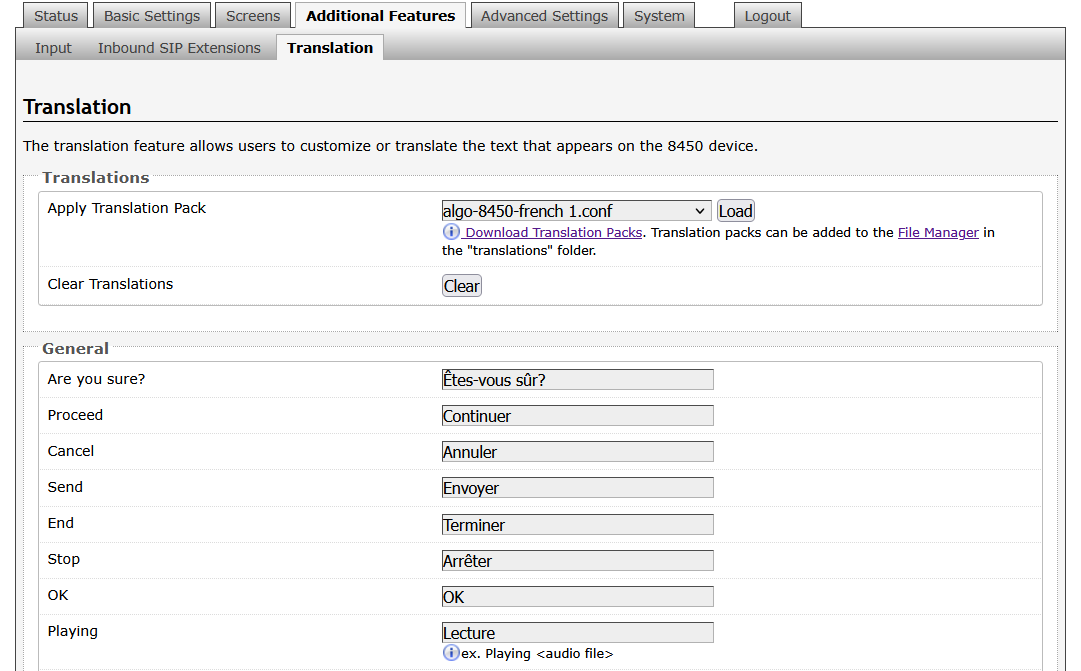The width and height of the screenshot is (1081, 671).
Task: Focus the Proceed translation field
Action: pos(577,416)
